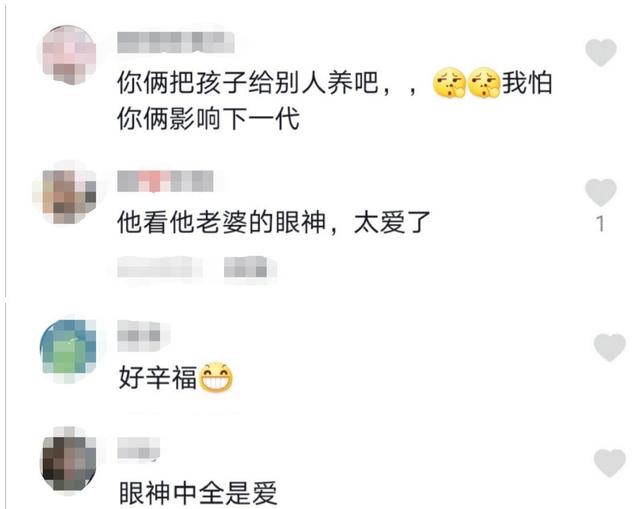This screenshot has height=509, width=640.
Task: Tap the first crying emoji in top comment
Action: point(449,83)
